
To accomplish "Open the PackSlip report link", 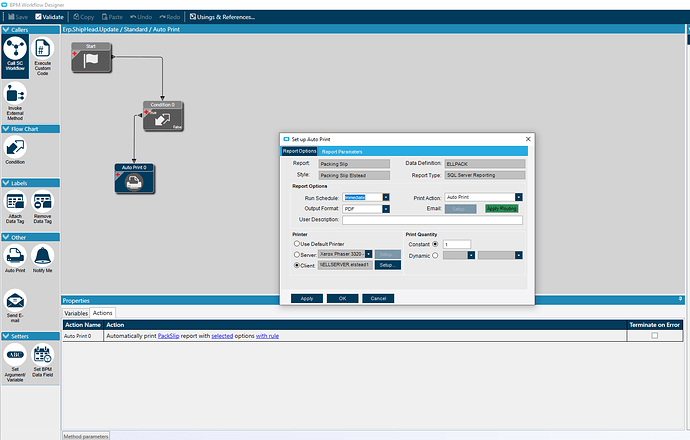I will [169, 336].
